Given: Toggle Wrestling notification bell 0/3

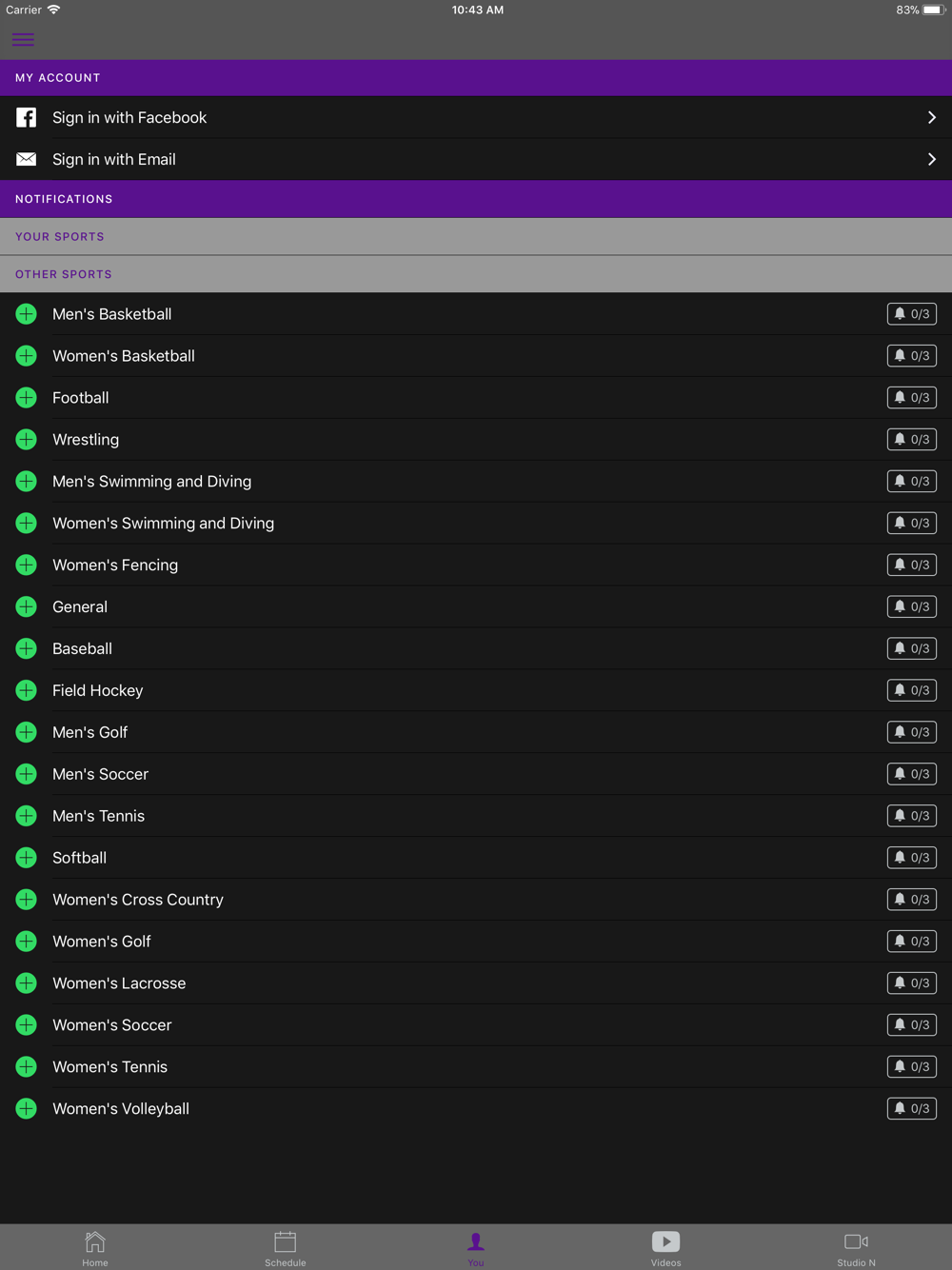Looking at the screenshot, I should tap(912, 440).
